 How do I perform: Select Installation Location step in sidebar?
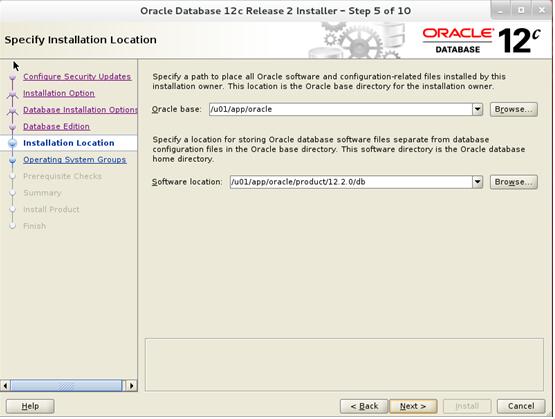pos(69,143)
